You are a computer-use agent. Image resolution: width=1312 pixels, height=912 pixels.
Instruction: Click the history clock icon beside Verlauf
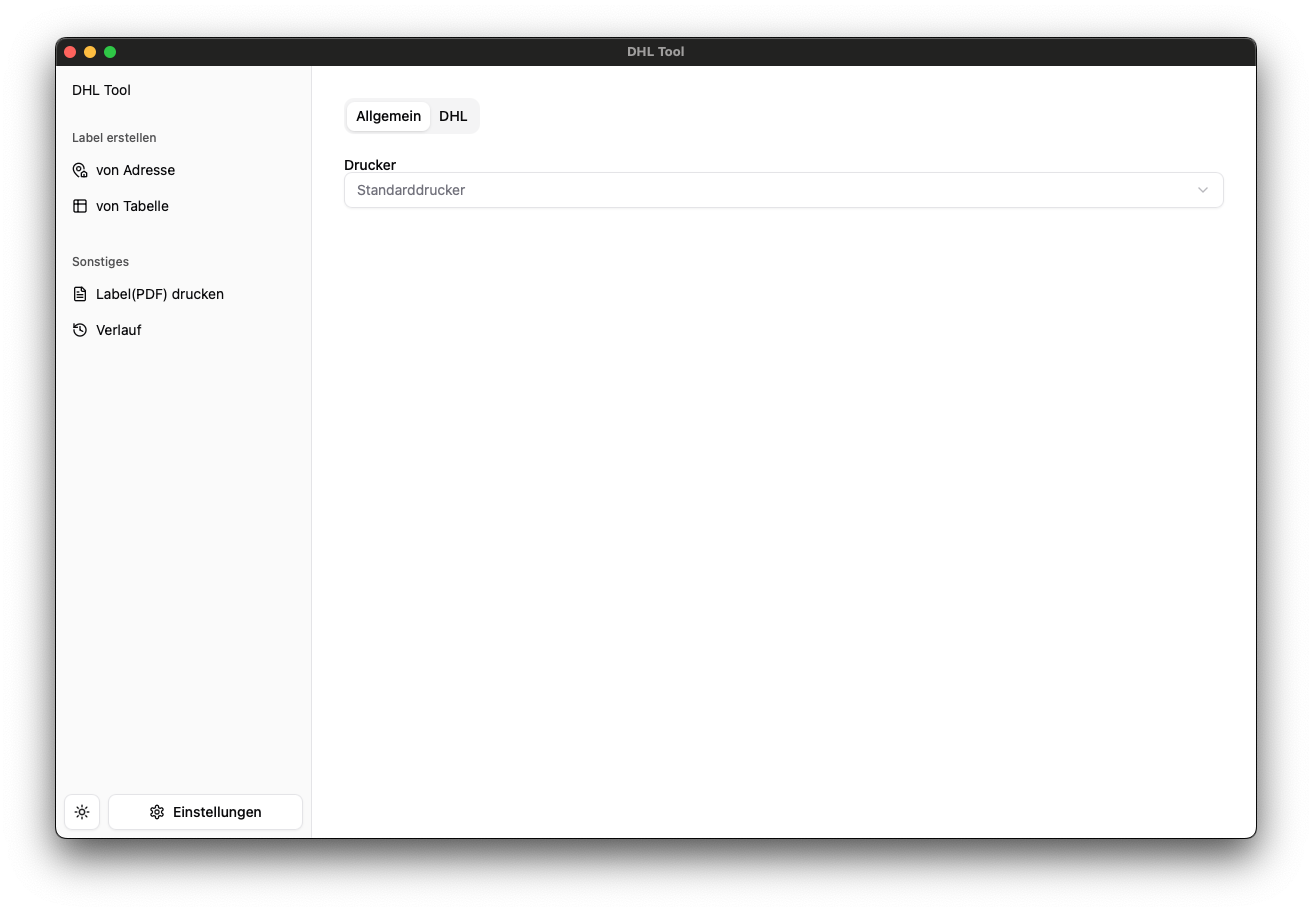pyautogui.click(x=80, y=330)
